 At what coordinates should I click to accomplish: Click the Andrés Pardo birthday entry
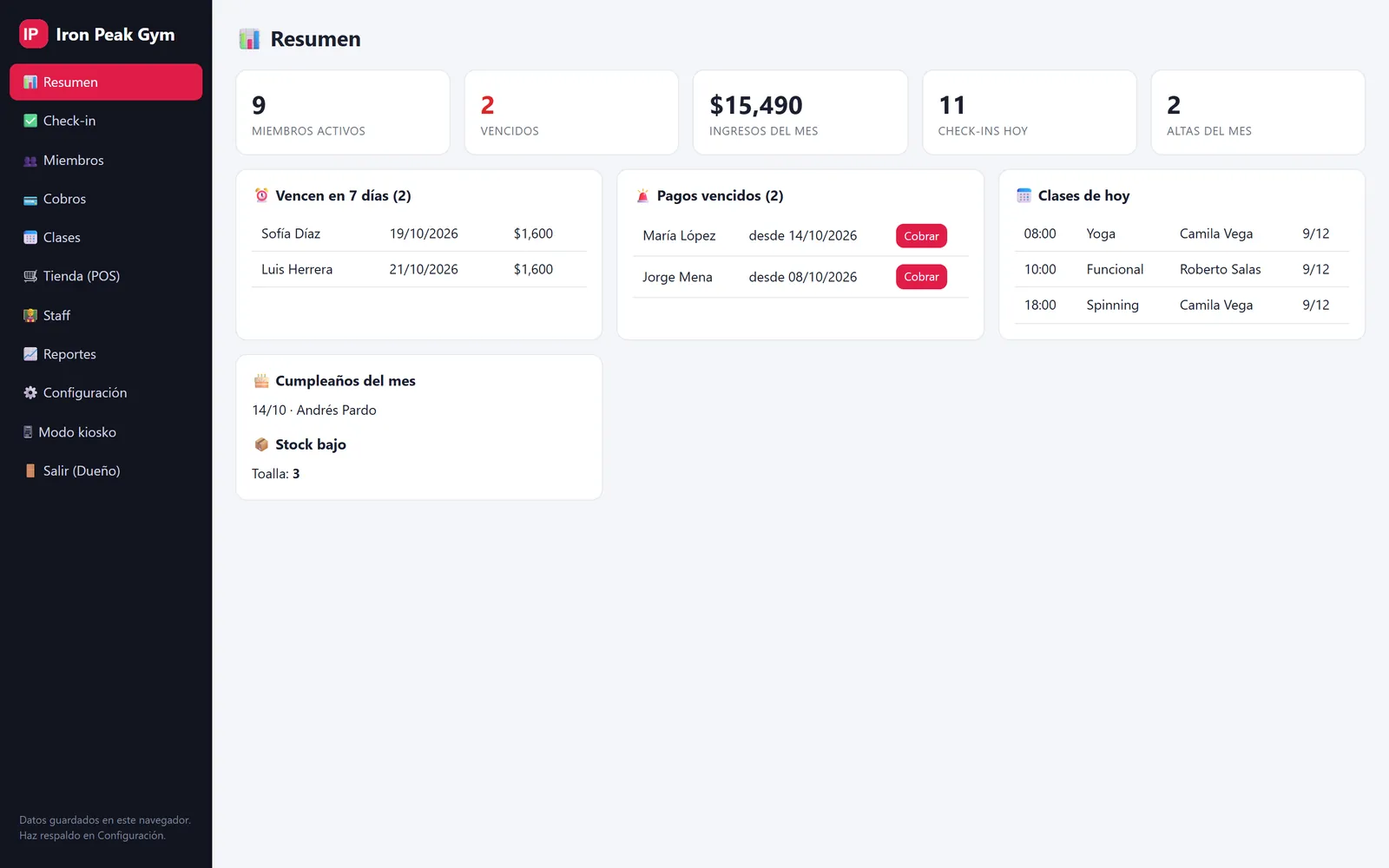click(x=314, y=410)
